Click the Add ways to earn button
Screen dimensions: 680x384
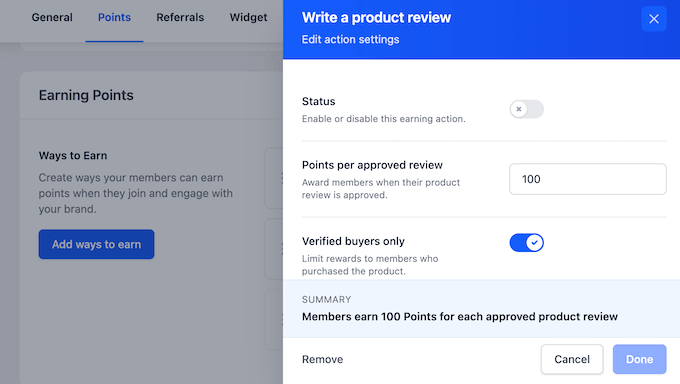(x=96, y=244)
